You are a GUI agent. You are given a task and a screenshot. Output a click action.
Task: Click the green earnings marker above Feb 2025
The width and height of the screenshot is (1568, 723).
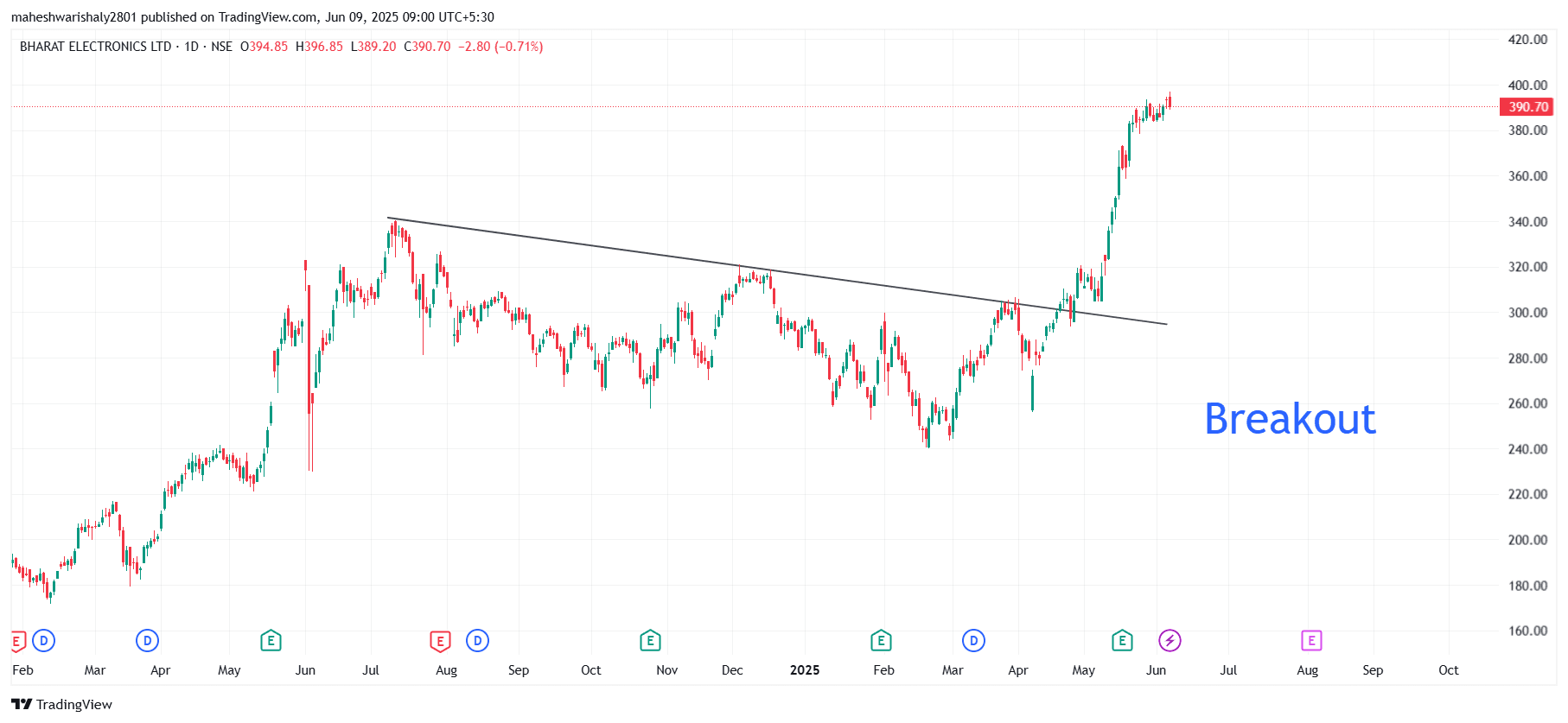point(881,641)
